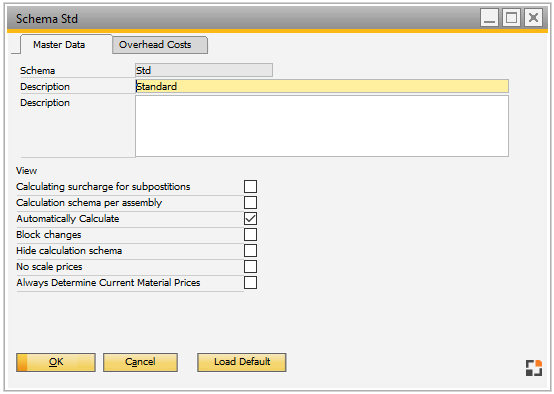554x394 pixels.
Task: Click the large multi-line Description text area
Action: click(322, 126)
